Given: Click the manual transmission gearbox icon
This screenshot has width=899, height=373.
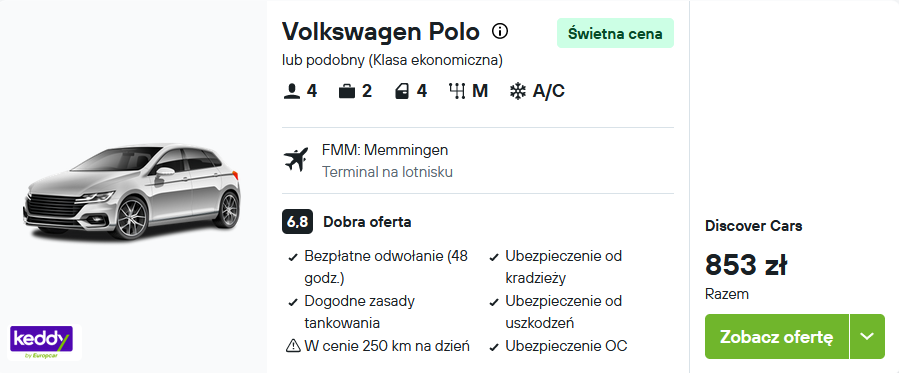Looking at the screenshot, I should tap(457, 91).
